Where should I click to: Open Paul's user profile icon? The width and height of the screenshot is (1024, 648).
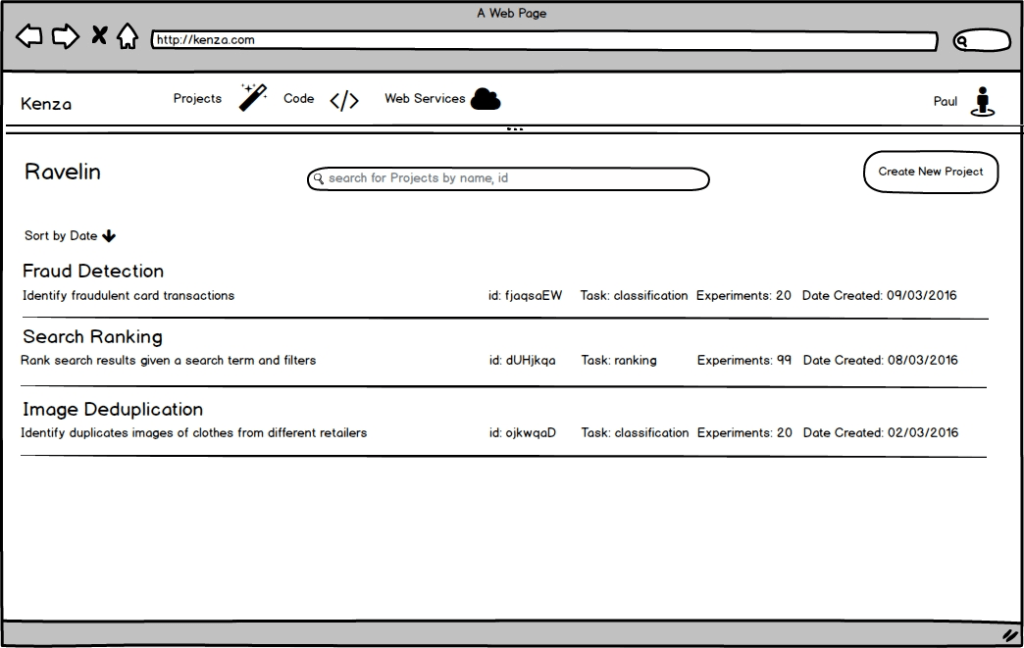tap(983, 102)
